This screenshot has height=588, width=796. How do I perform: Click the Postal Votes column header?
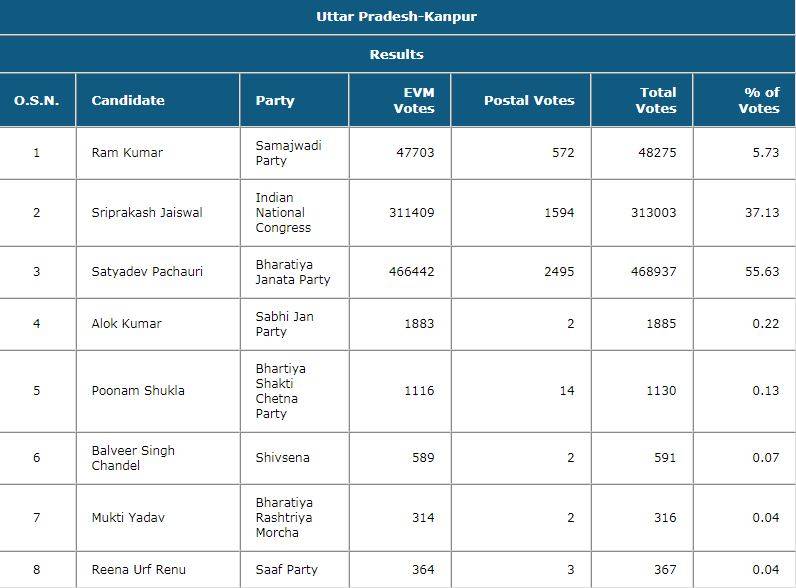pyautogui.click(x=529, y=100)
